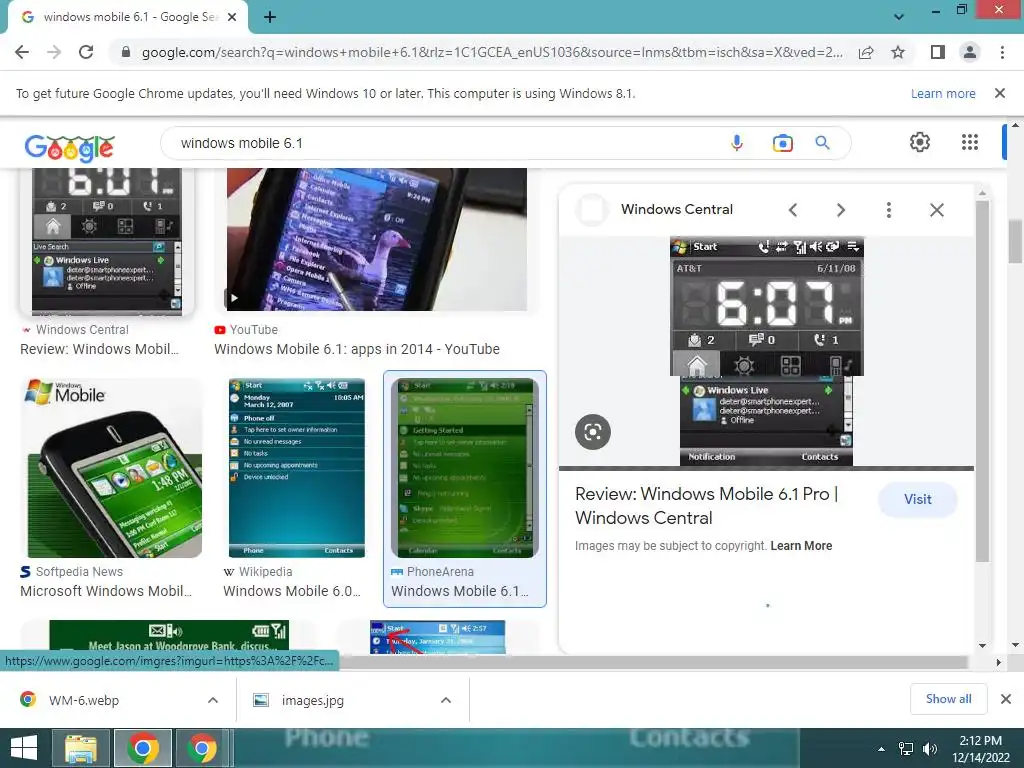Dismiss the Chrome update notification bar
Screen dimensions: 1024x768
point(999,93)
